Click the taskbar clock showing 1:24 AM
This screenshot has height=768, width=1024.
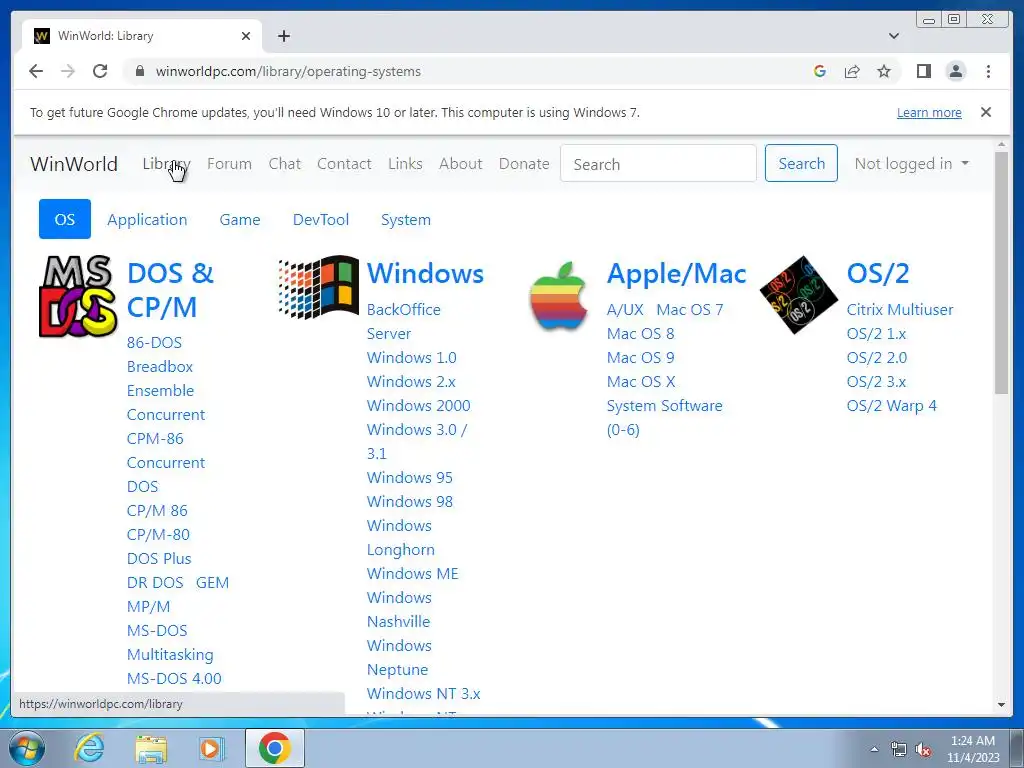point(972,749)
